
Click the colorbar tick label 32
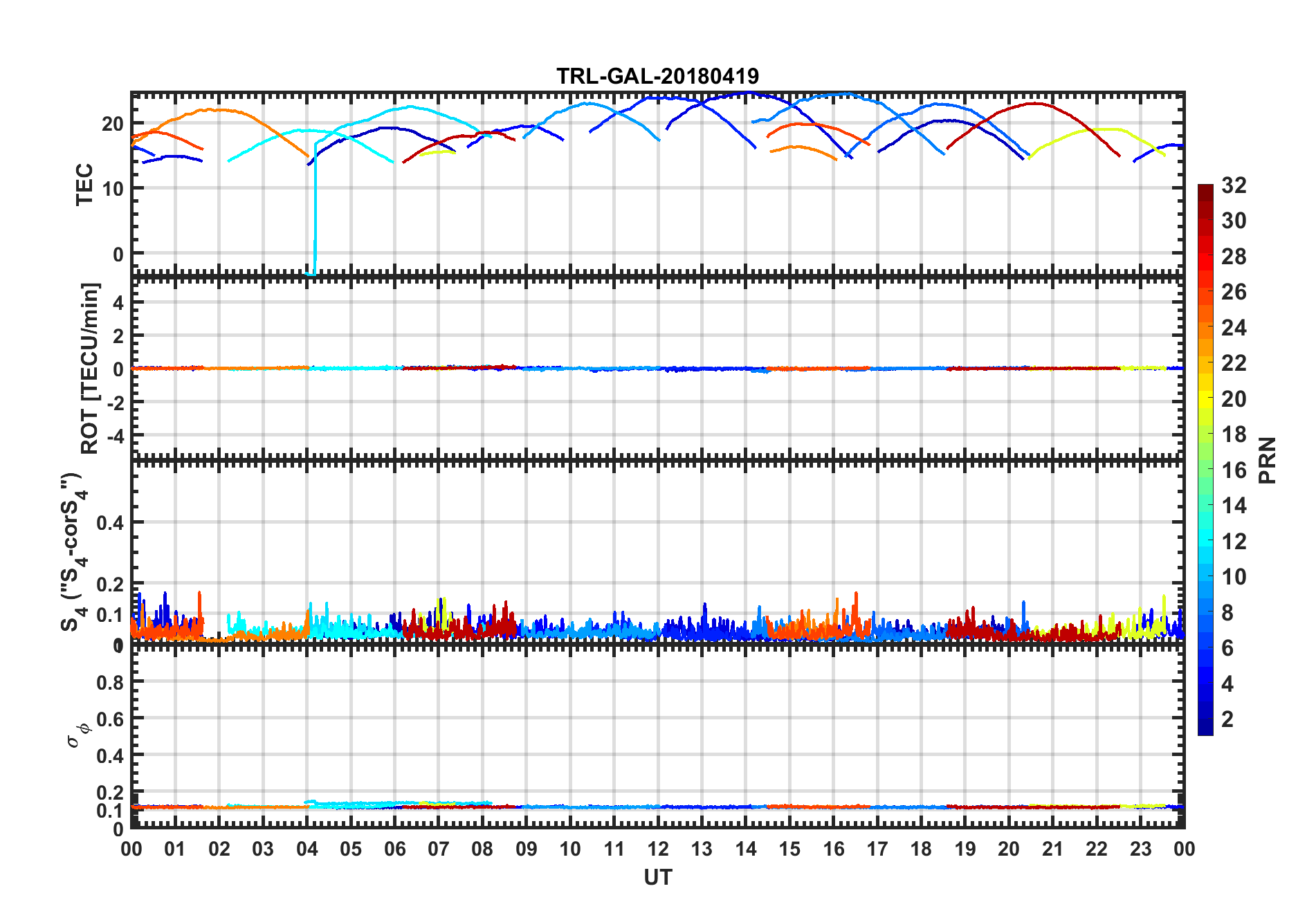pos(1234,185)
